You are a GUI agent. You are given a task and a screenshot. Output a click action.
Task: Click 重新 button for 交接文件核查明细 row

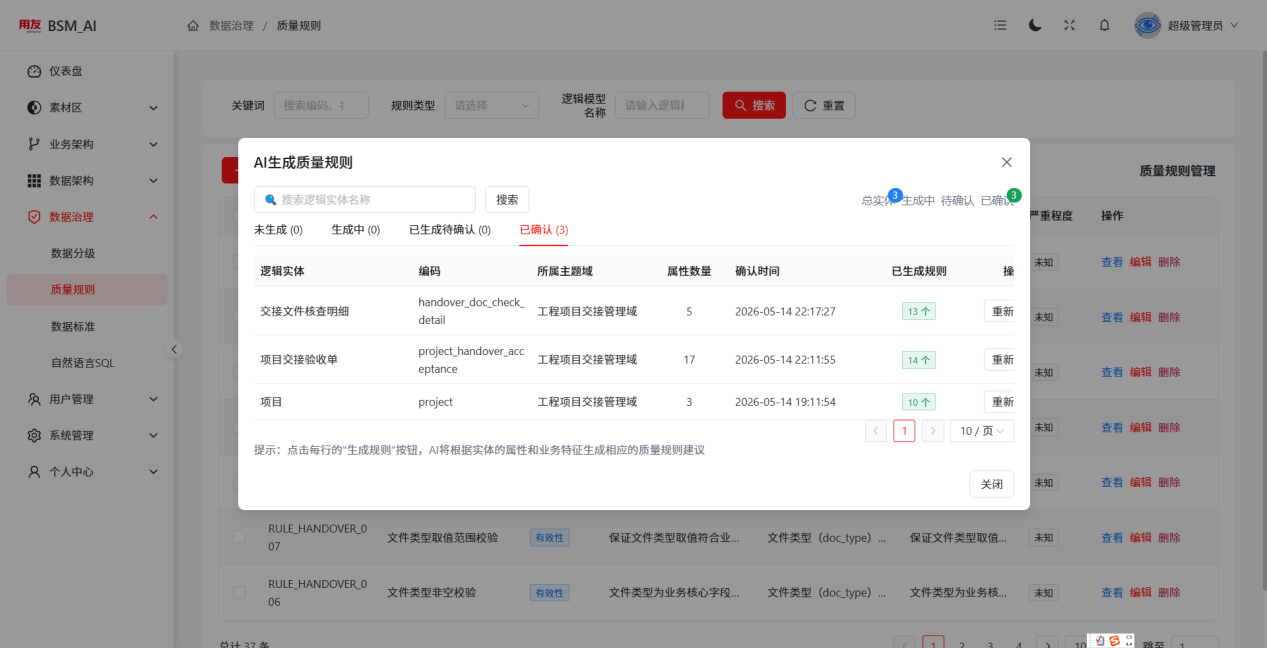point(1000,311)
